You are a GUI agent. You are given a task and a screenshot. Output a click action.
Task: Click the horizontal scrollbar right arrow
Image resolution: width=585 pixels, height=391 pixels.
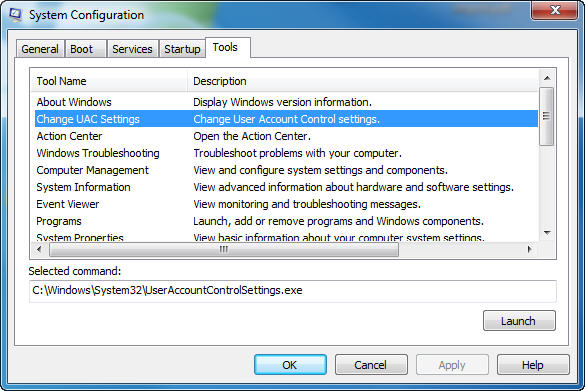click(529, 249)
